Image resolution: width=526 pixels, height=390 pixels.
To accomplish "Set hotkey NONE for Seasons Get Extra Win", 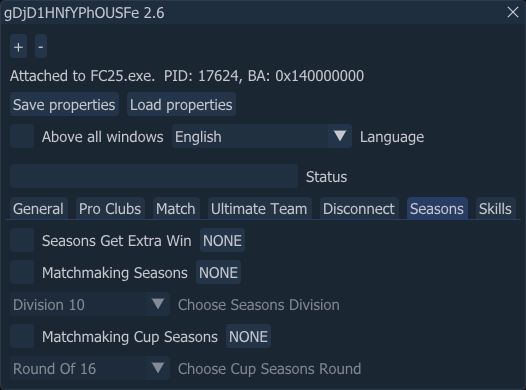I will tap(222, 240).
